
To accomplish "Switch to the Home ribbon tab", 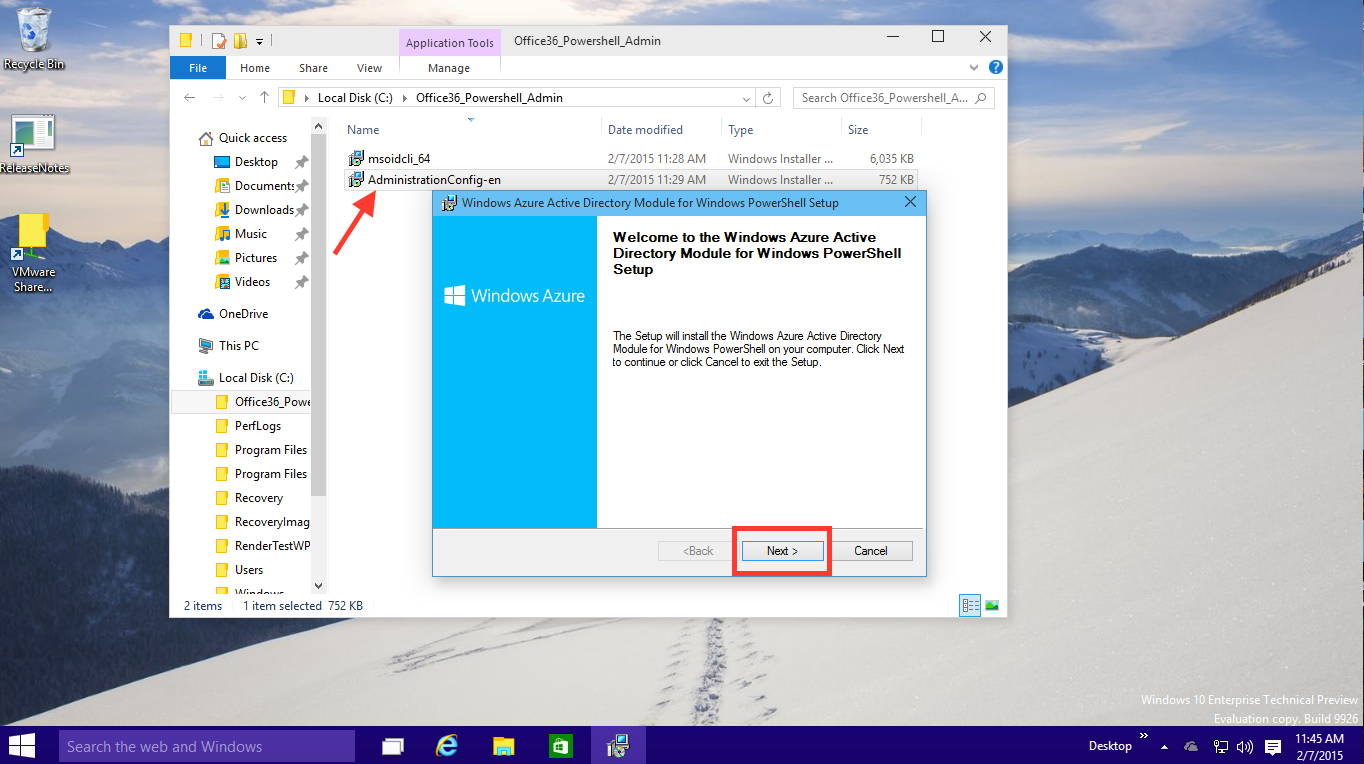I will [255, 68].
